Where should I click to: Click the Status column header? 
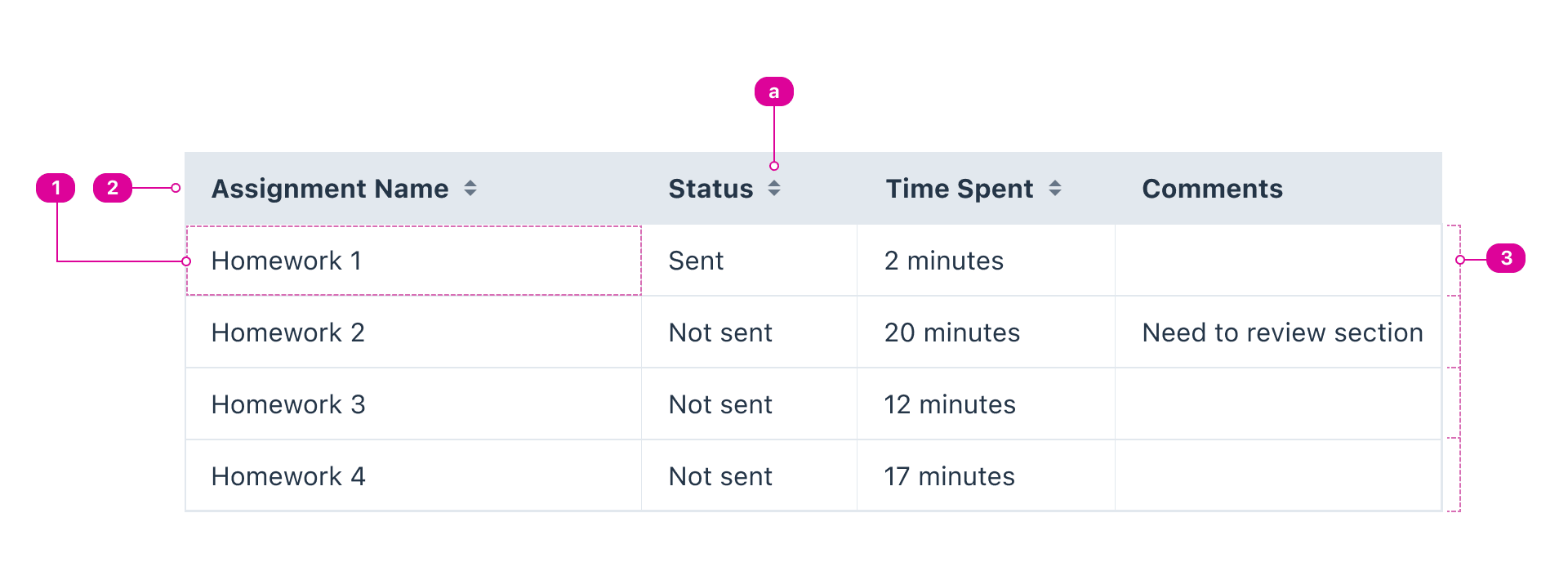[710, 189]
